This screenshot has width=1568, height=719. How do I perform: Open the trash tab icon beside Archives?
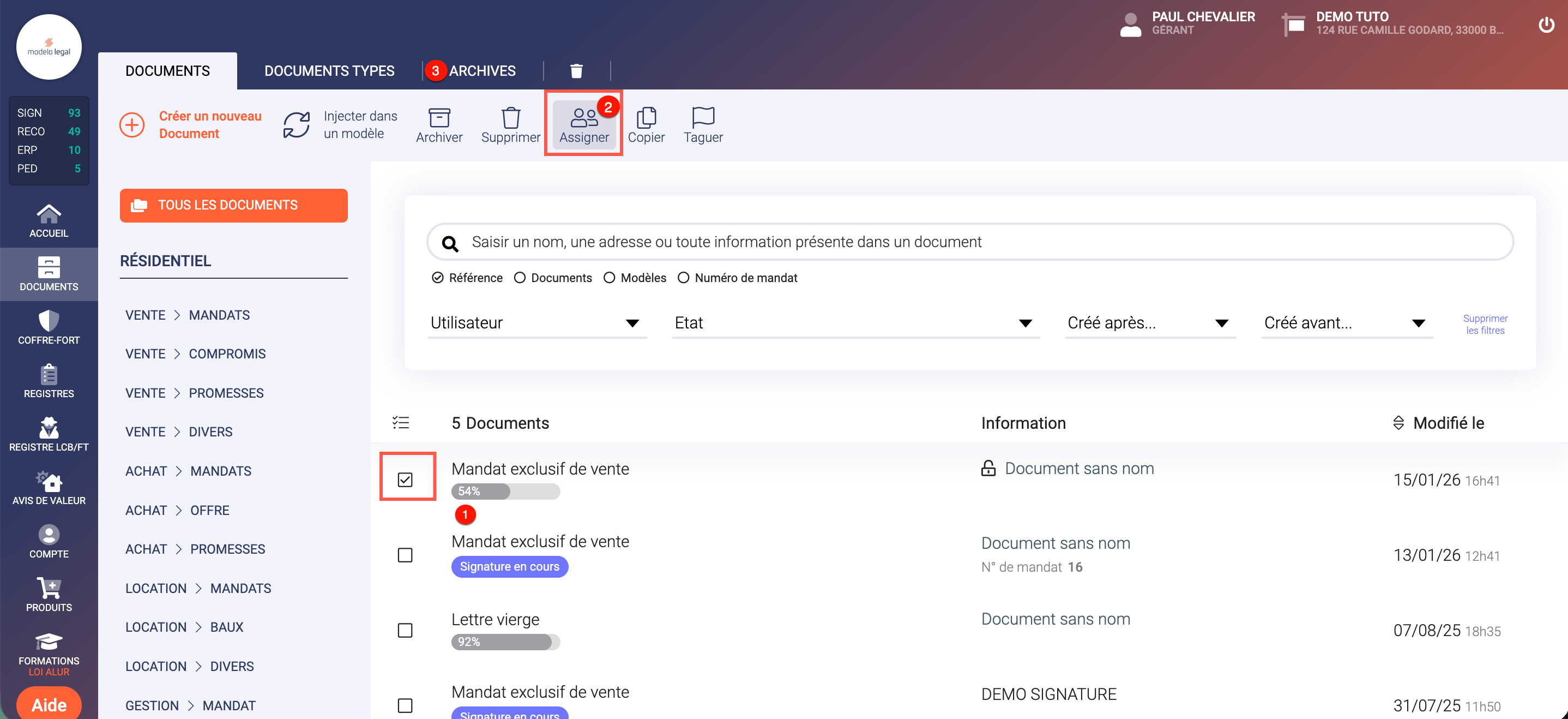point(576,71)
